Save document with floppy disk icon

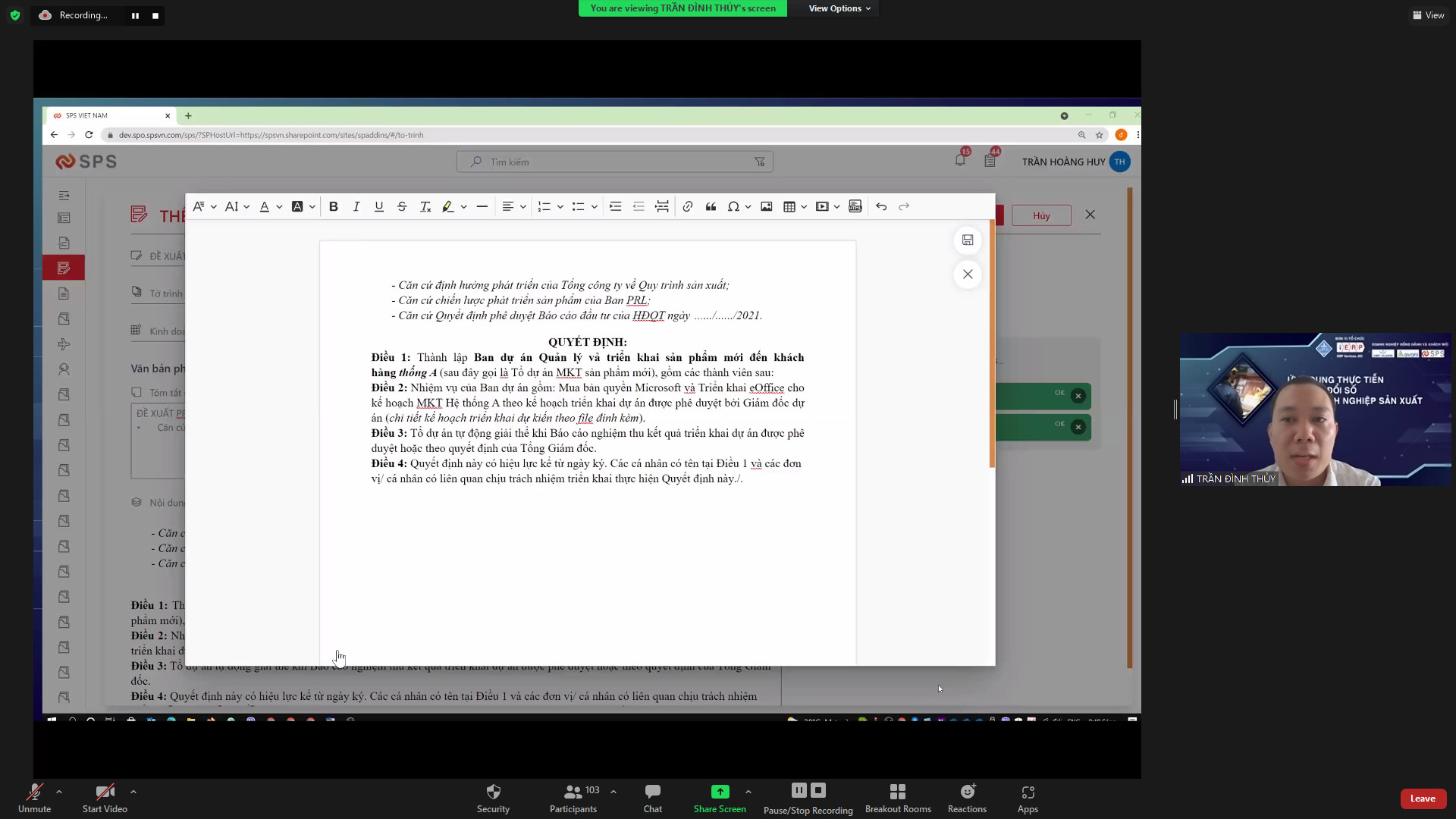click(x=968, y=240)
